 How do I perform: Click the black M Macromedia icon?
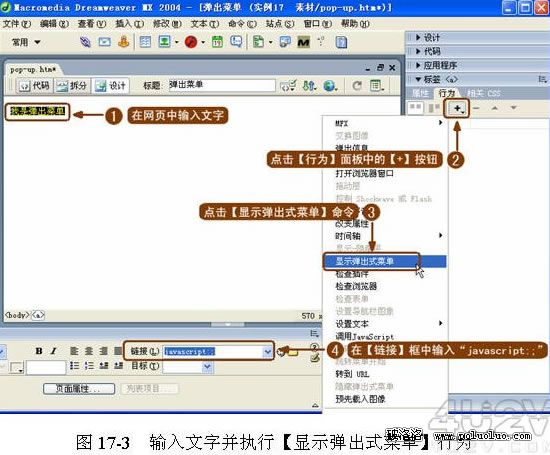(x=303, y=42)
